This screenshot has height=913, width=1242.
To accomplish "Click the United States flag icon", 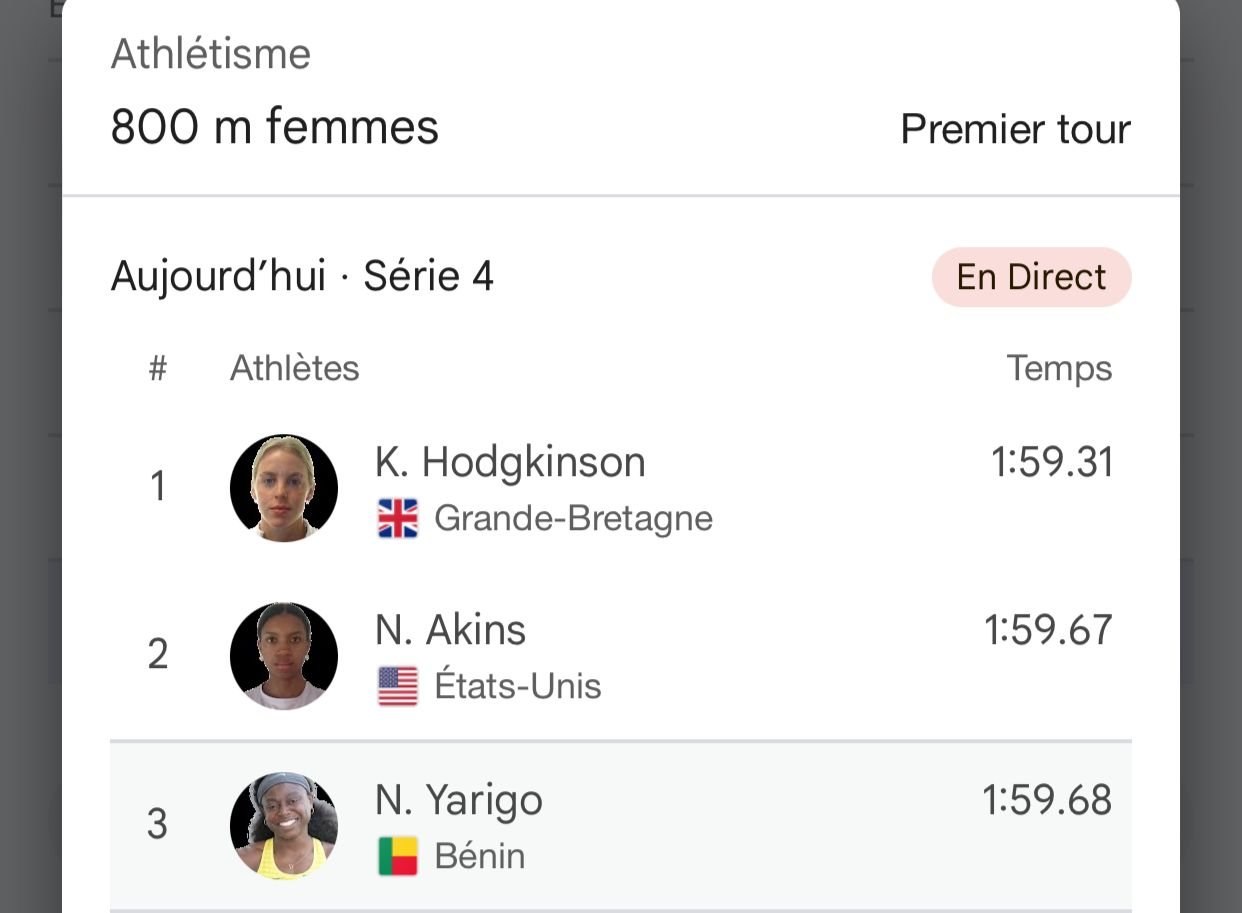I will pyautogui.click(x=398, y=687).
